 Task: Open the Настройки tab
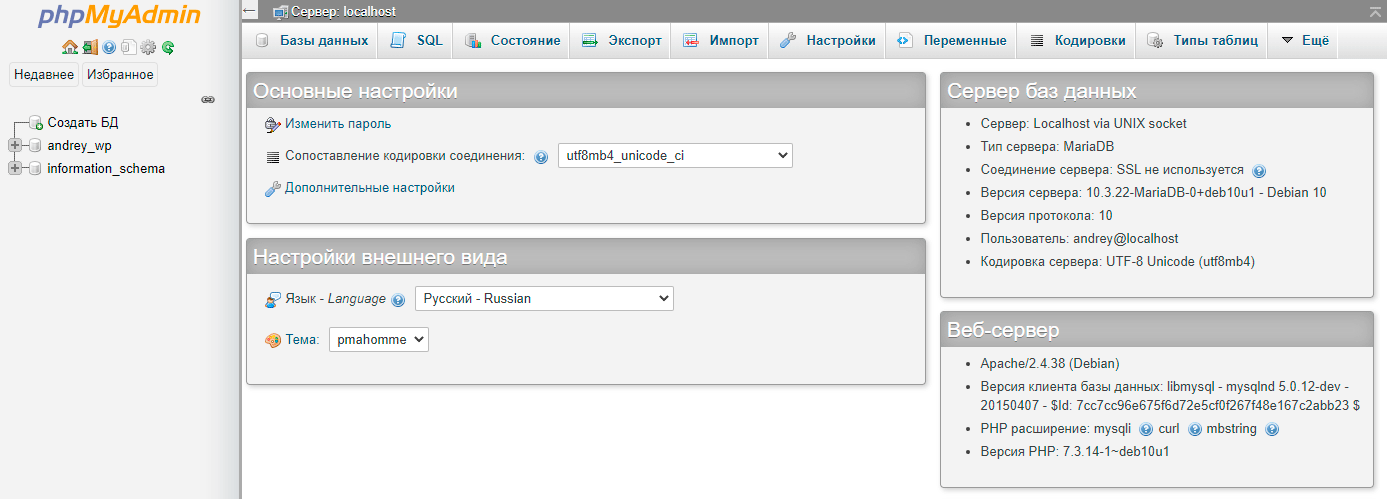827,41
